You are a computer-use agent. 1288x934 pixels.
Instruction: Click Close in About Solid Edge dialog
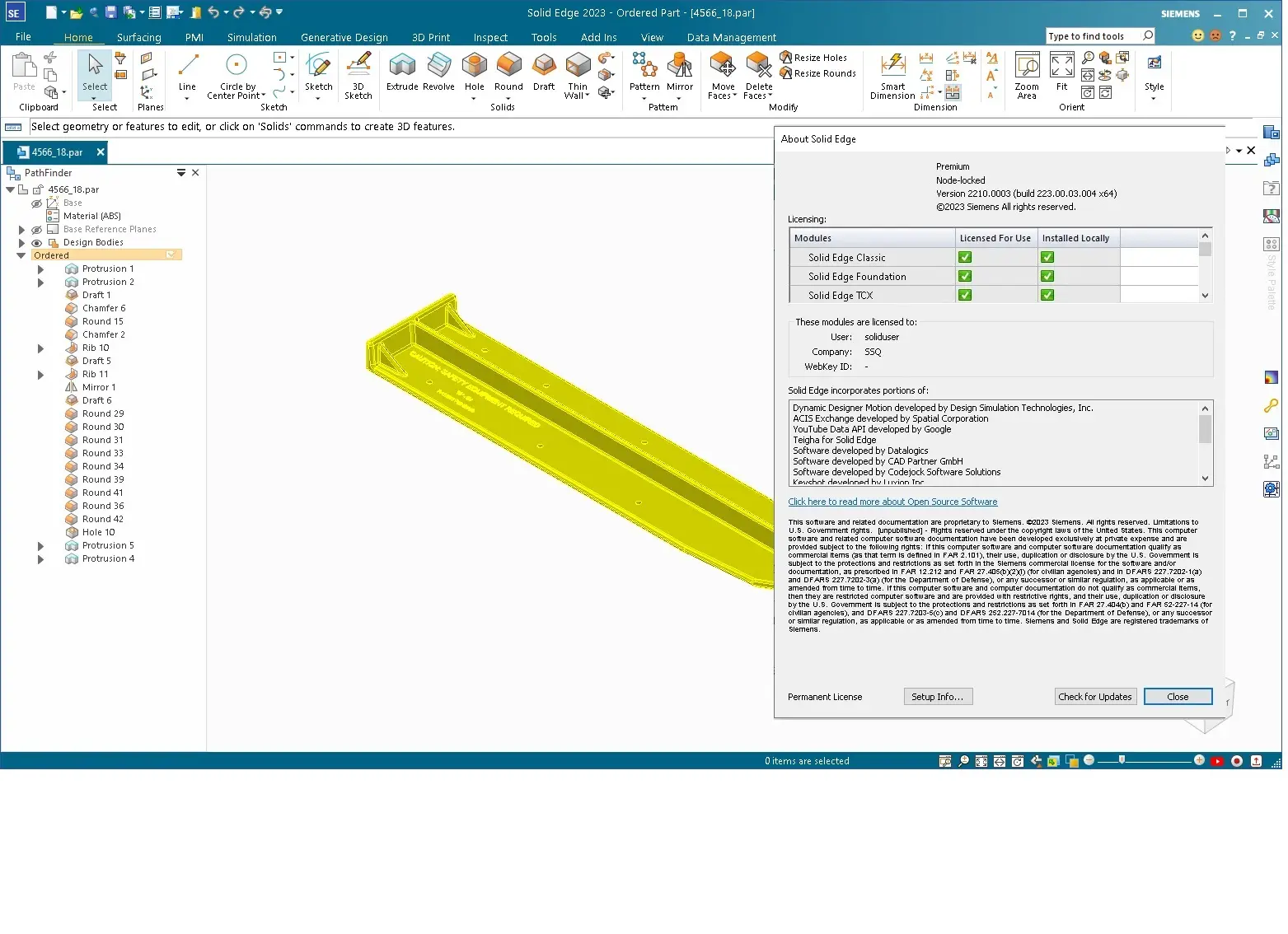[x=1178, y=697]
